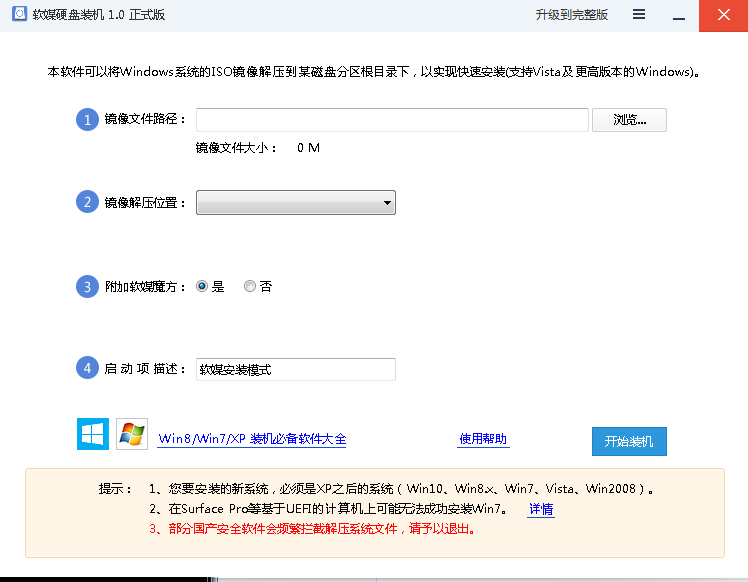
Task: Click the red tip line starting with 3、
Action: coord(312,529)
